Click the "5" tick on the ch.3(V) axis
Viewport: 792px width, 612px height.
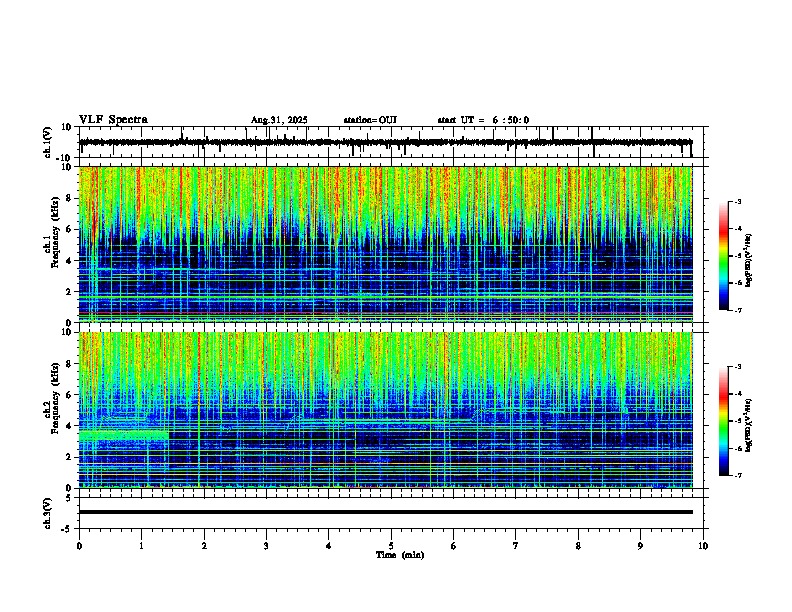click(x=69, y=498)
